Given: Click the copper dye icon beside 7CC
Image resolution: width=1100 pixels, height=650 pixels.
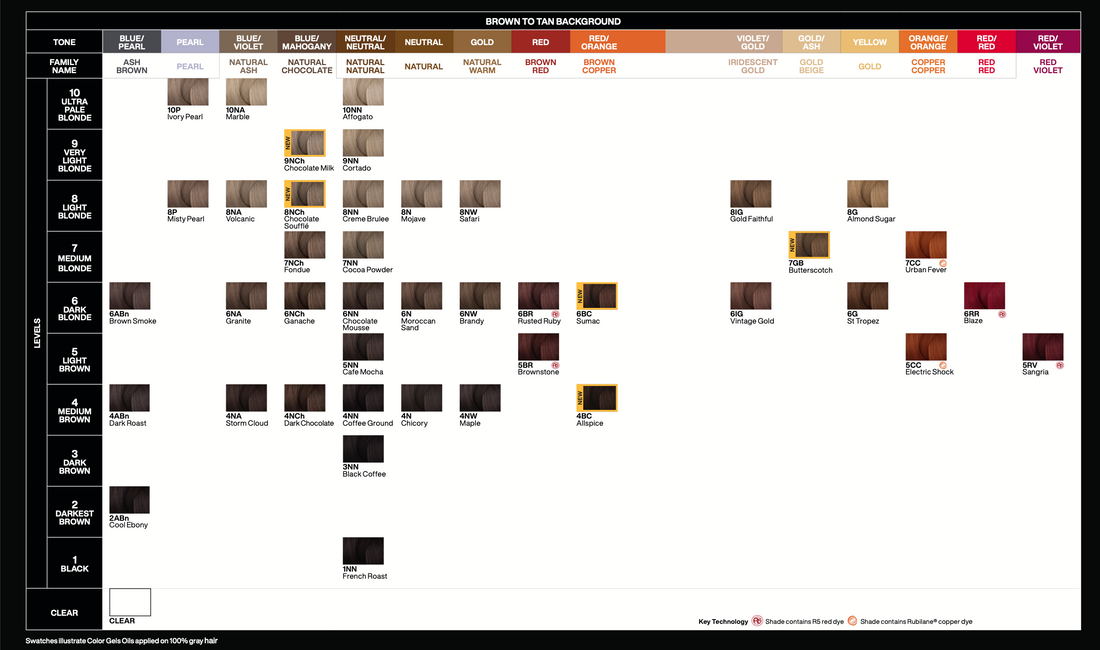Looking at the screenshot, I should (941, 263).
